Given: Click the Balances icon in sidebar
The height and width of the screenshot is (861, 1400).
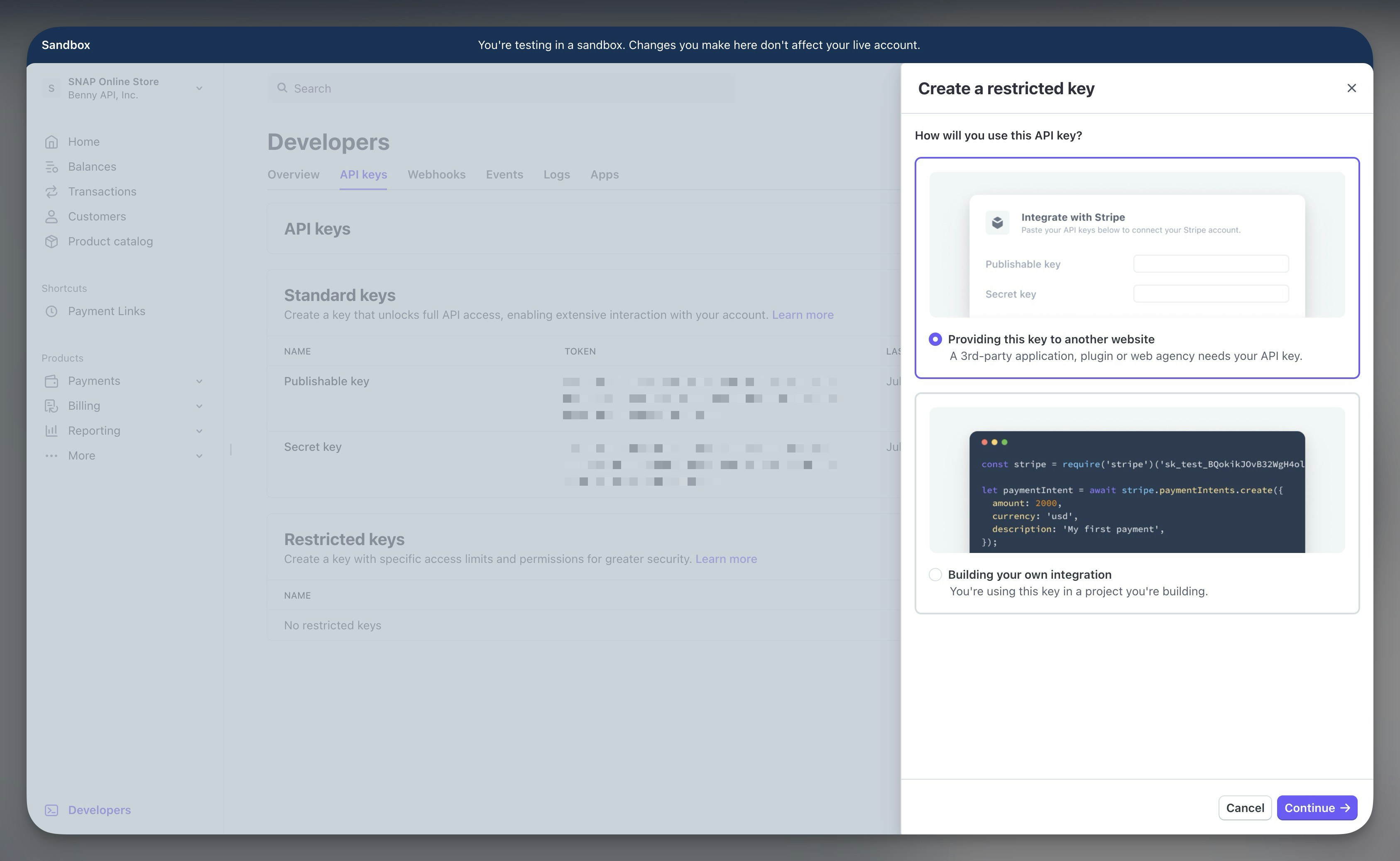Looking at the screenshot, I should point(51,167).
